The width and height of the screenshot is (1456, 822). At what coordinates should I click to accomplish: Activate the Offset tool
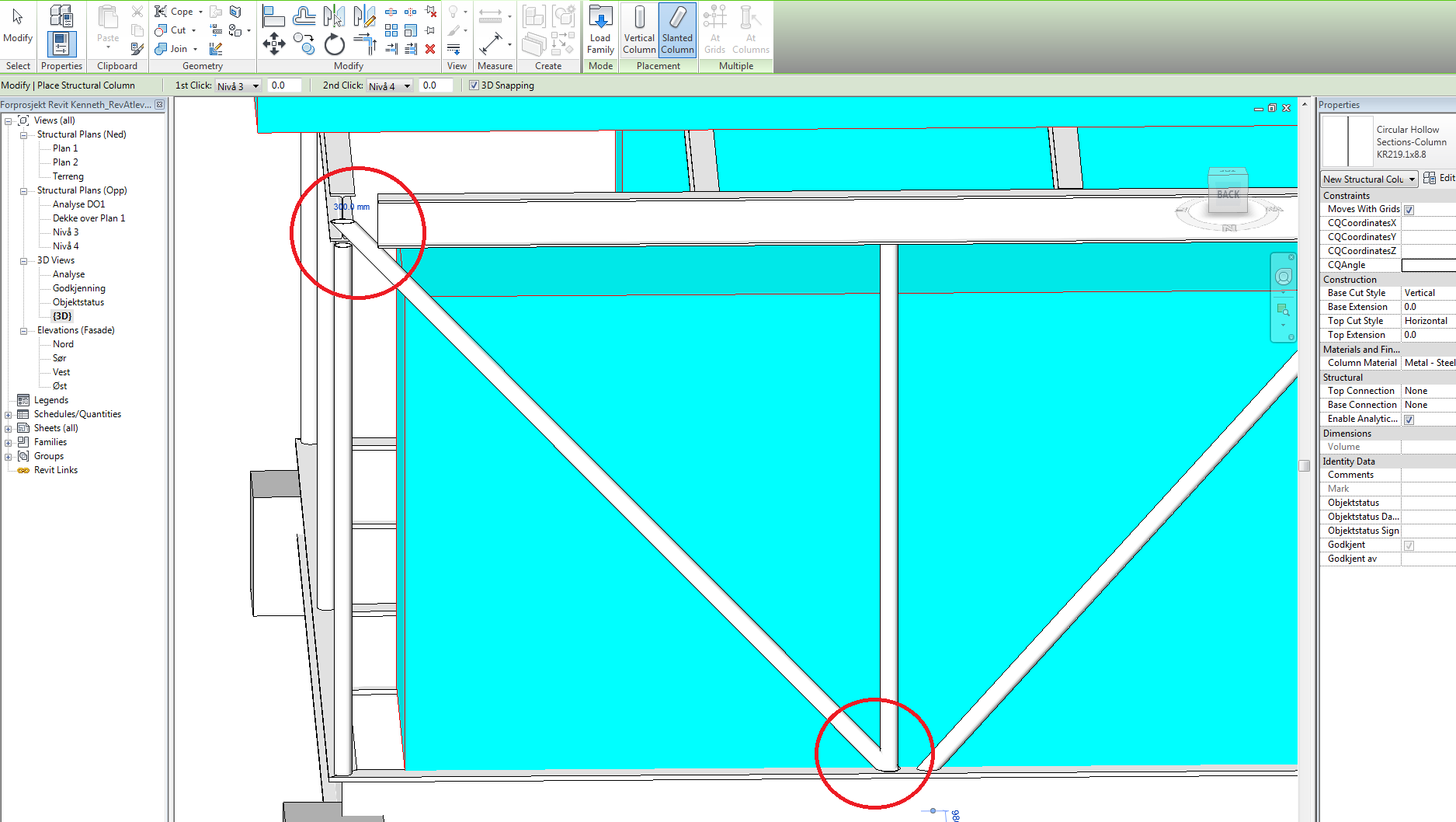coord(304,16)
